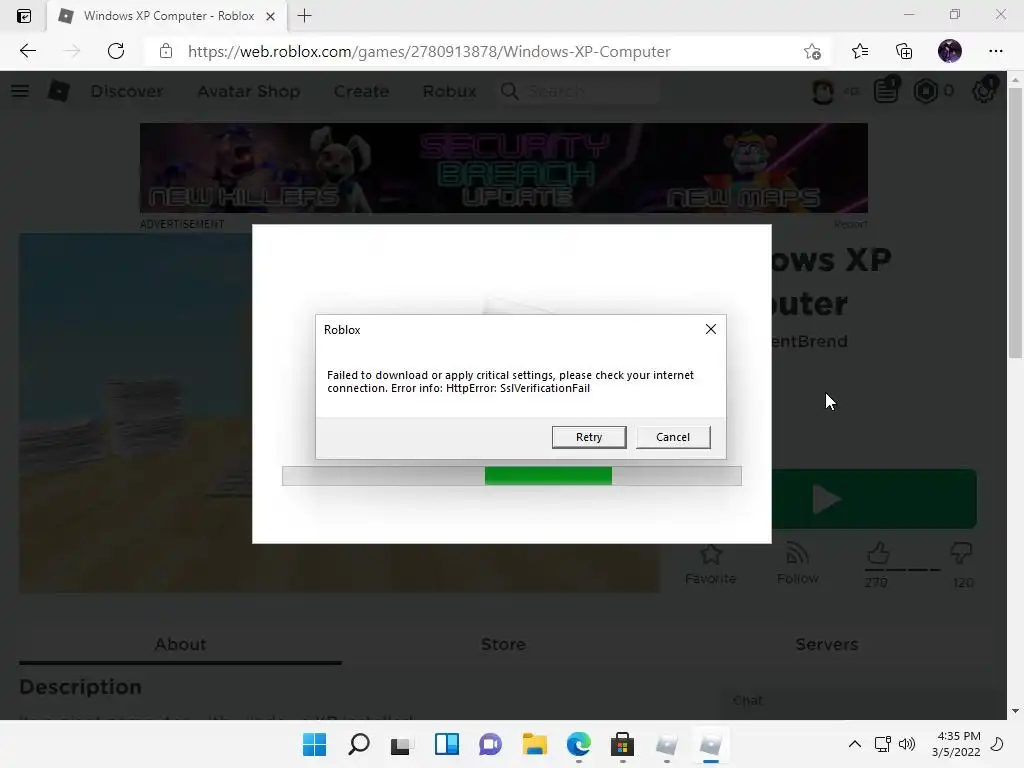Select the Windows XP Computer - Roblox tab
The image size is (1024, 768).
pos(167,16)
